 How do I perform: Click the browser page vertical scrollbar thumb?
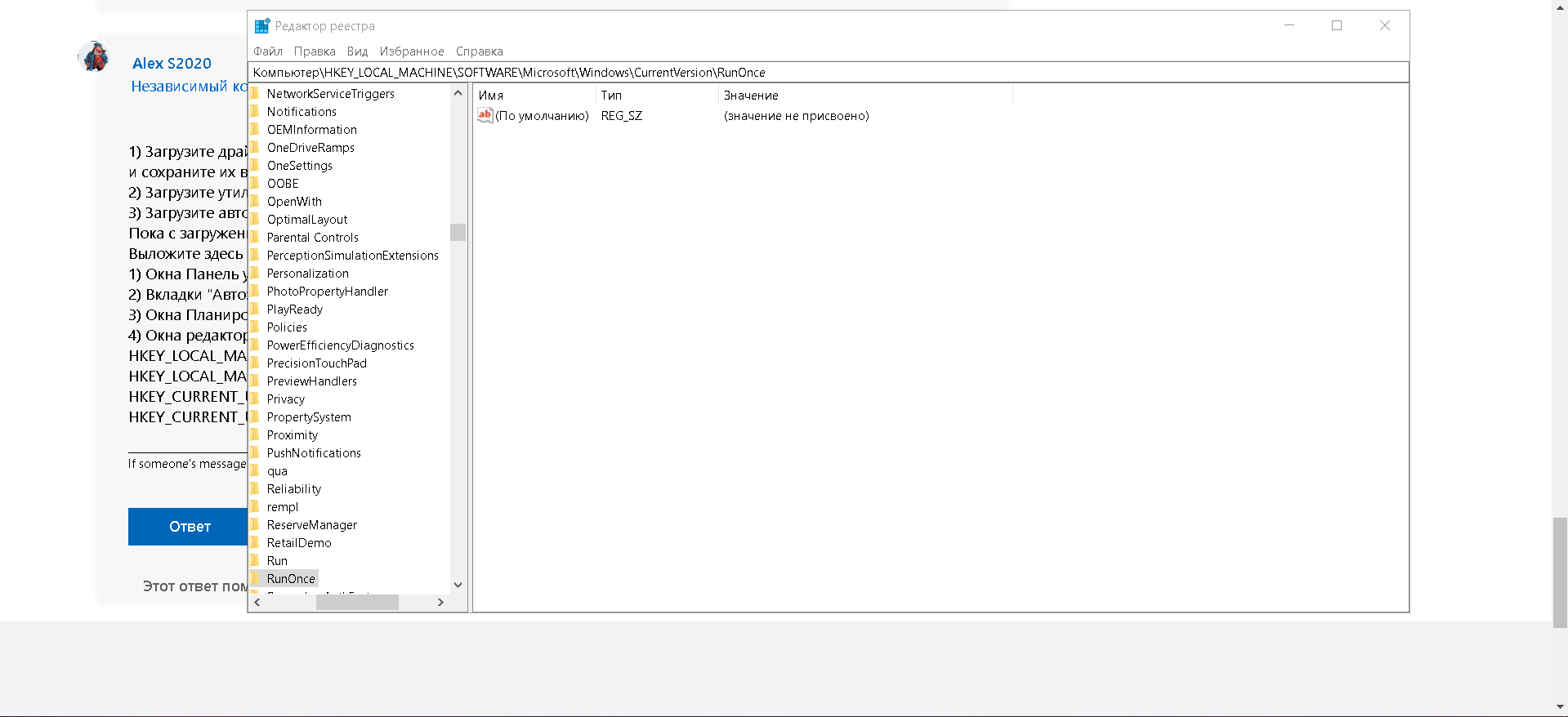(x=1560, y=572)
